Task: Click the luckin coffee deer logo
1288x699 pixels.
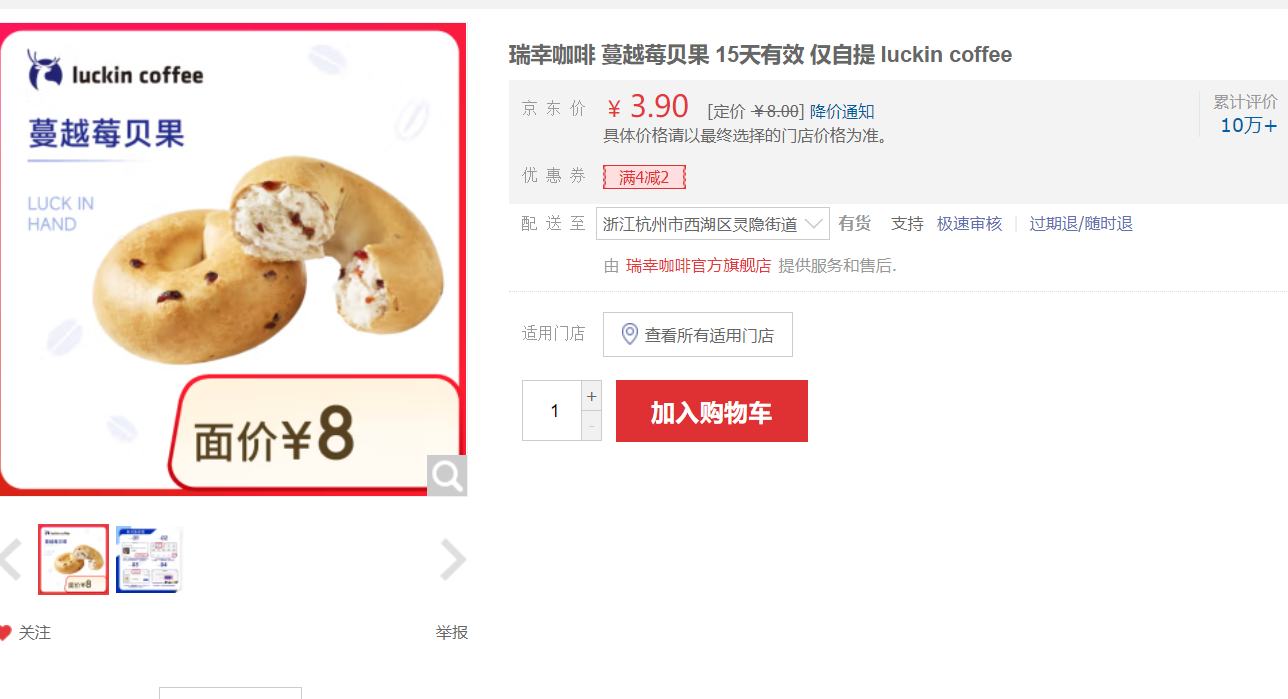Action: pyautogui.click(x=45, y=72)
